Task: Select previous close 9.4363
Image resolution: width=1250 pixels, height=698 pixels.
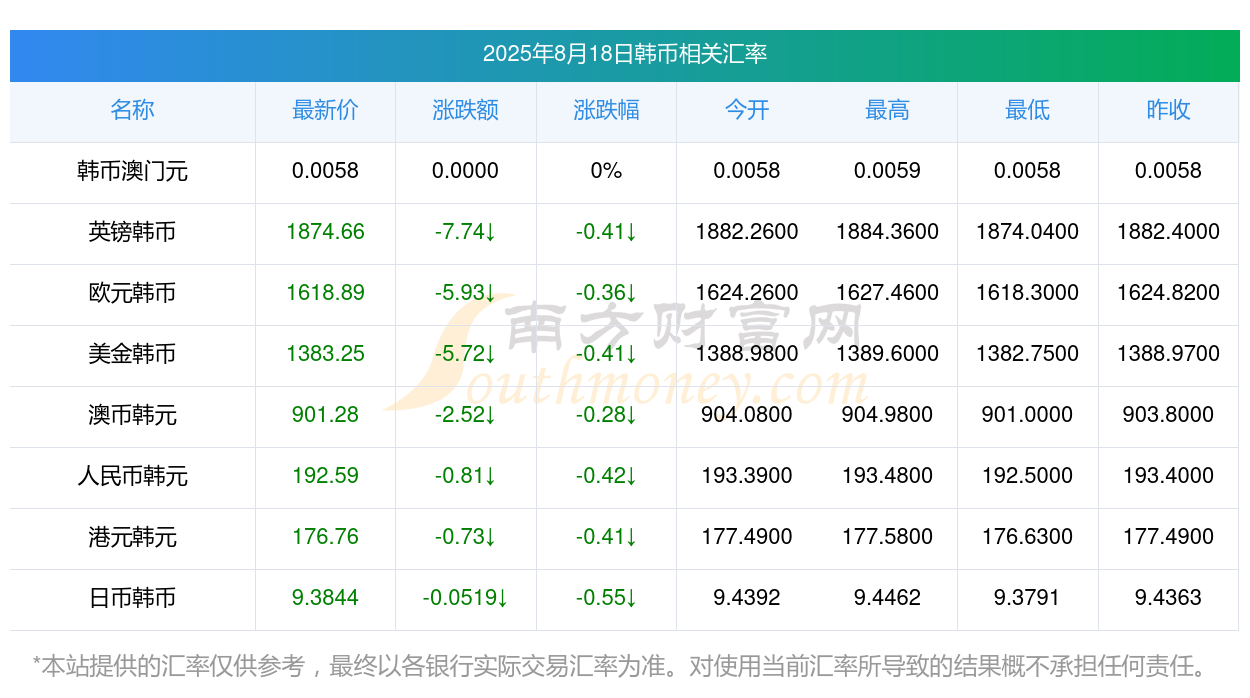Action: pos(1168,598)
